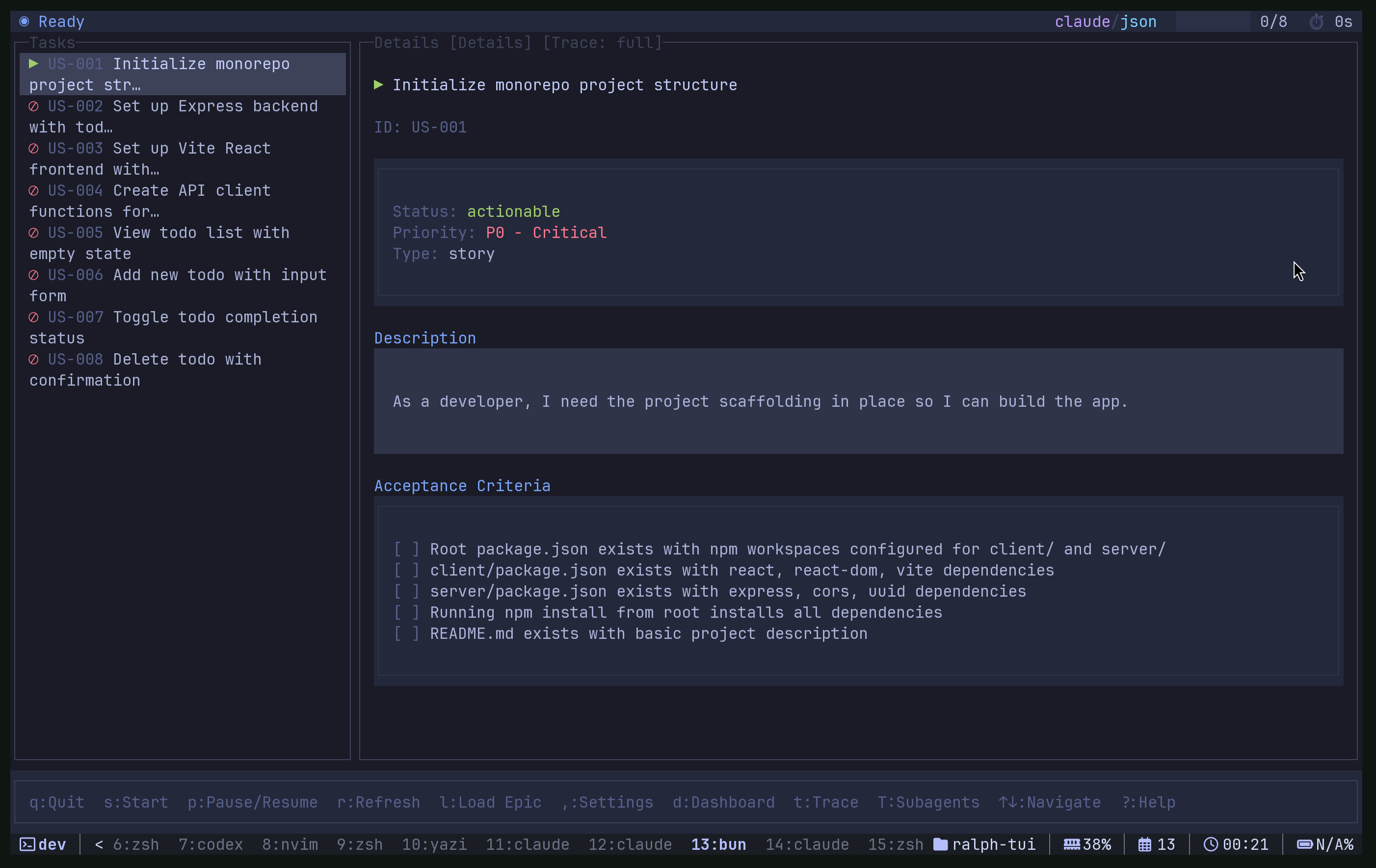
Task: Click the clock icon next to 00:21
Action: [1211, 844]
